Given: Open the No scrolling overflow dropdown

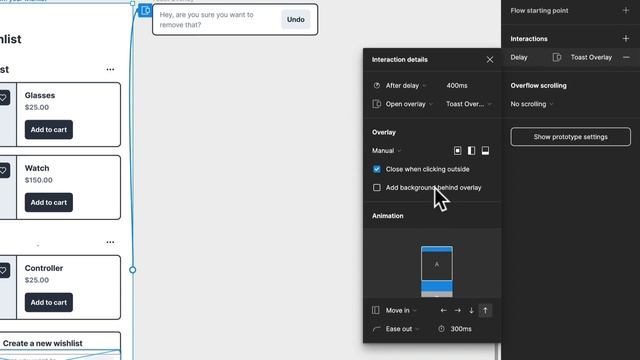Looking at the screenshot, I should (x=532, y=104).
